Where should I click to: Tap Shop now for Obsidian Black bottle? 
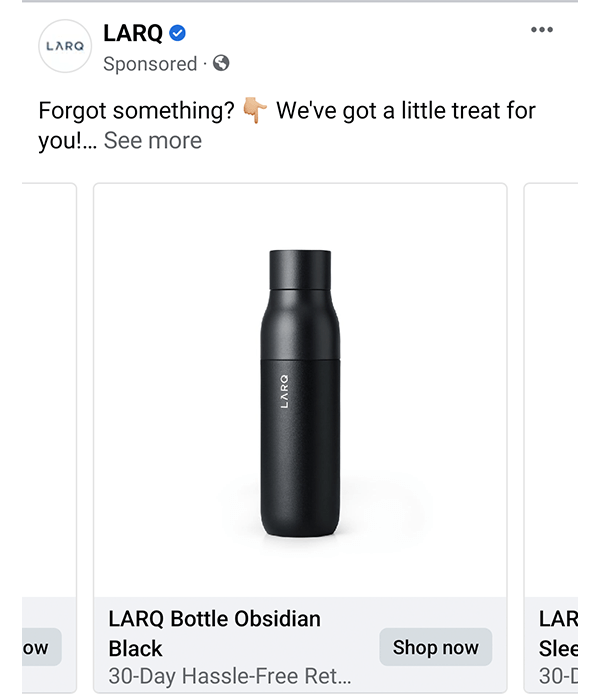coord(435,647)
